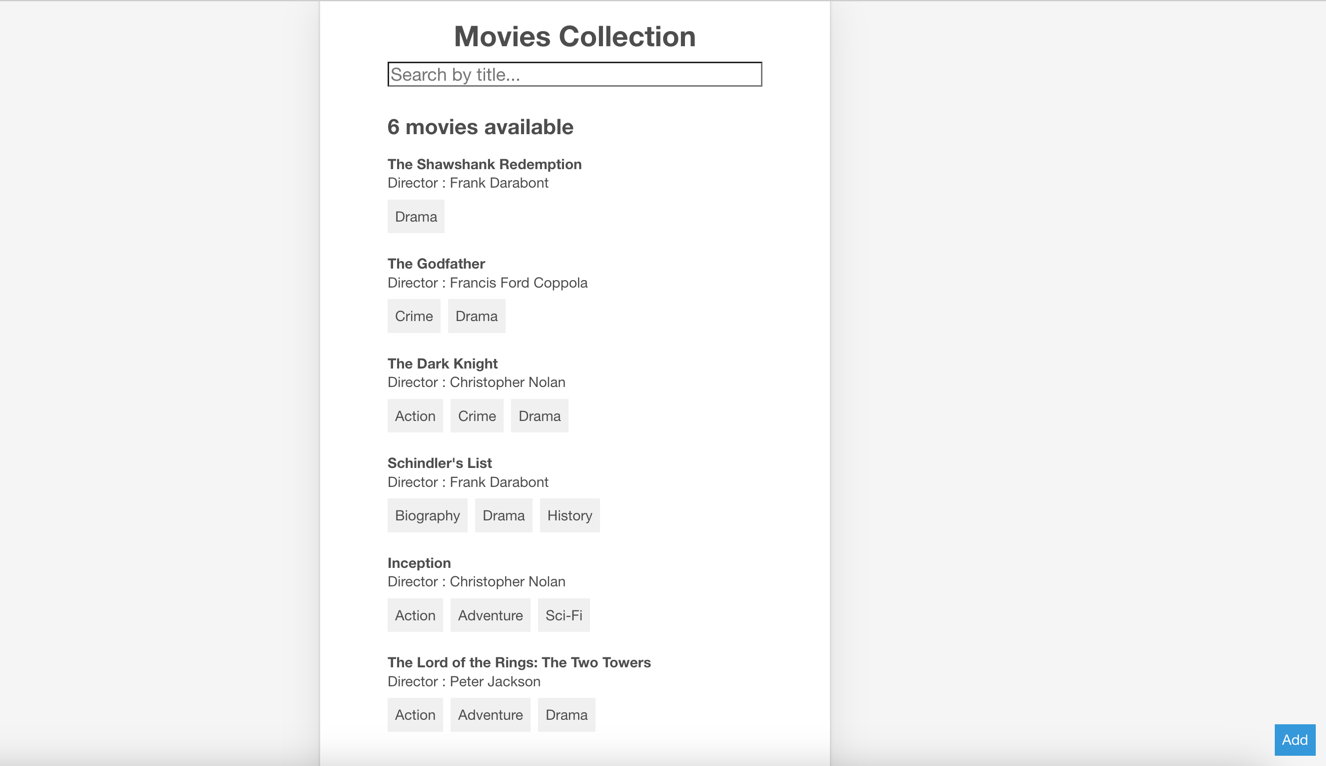The image size is (1326, 766).
Task: Click Director : Frank Darabont under Schindler's List
Action: tap(468, 482)
